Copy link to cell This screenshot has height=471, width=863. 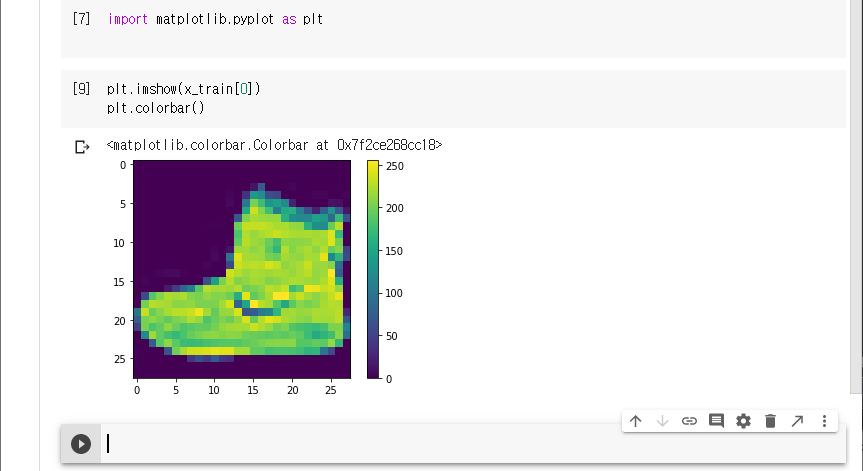tap(689, 421)
